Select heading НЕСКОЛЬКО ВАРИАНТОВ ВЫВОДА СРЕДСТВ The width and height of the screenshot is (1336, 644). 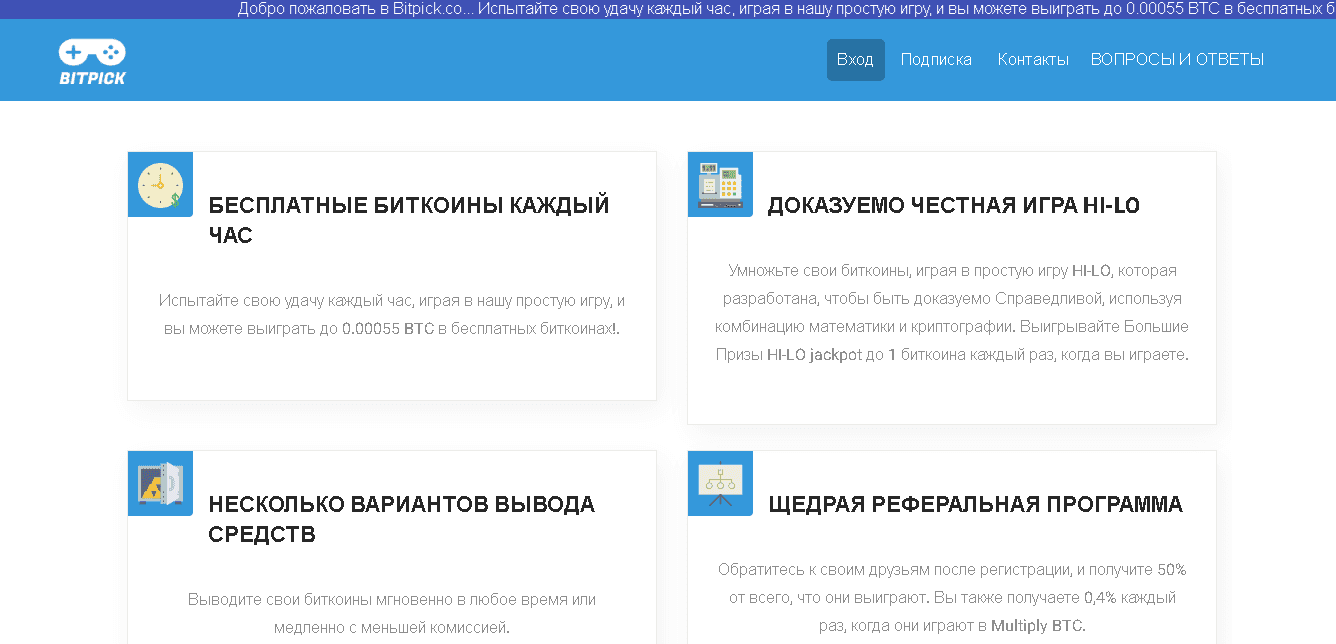point(401,519)
